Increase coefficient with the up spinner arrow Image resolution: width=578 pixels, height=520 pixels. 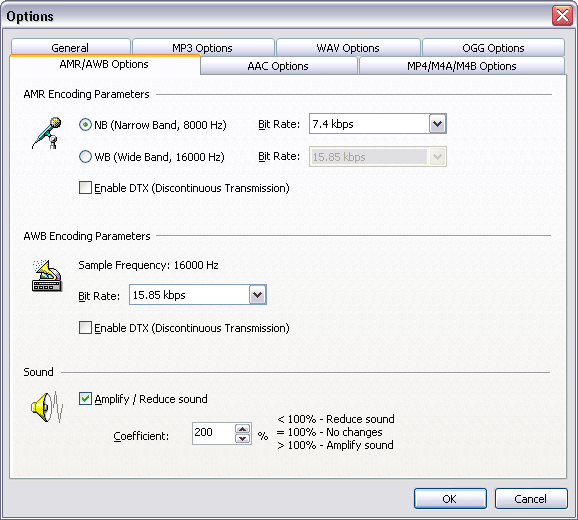[242, 429]
